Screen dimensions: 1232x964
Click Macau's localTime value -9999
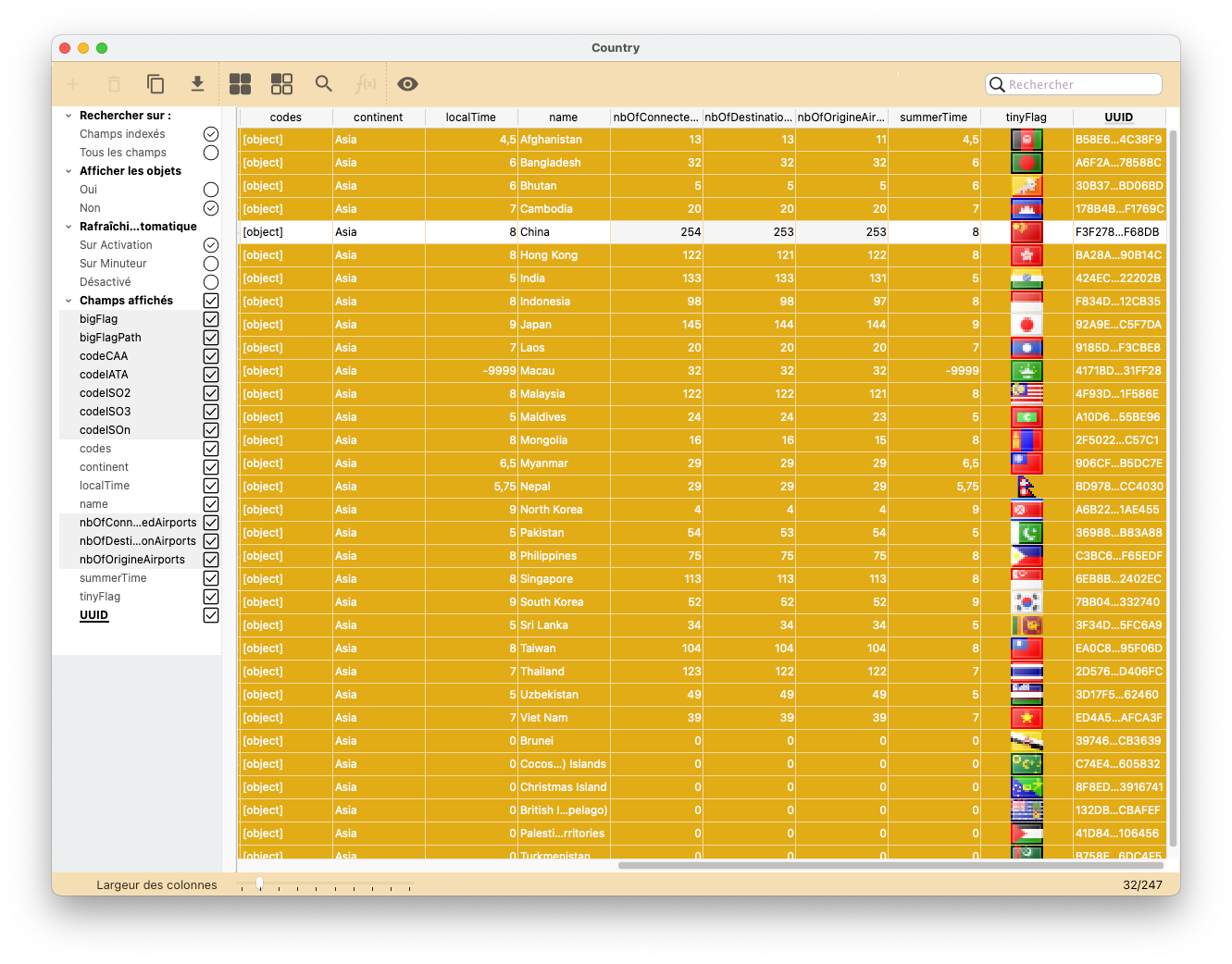471,371
